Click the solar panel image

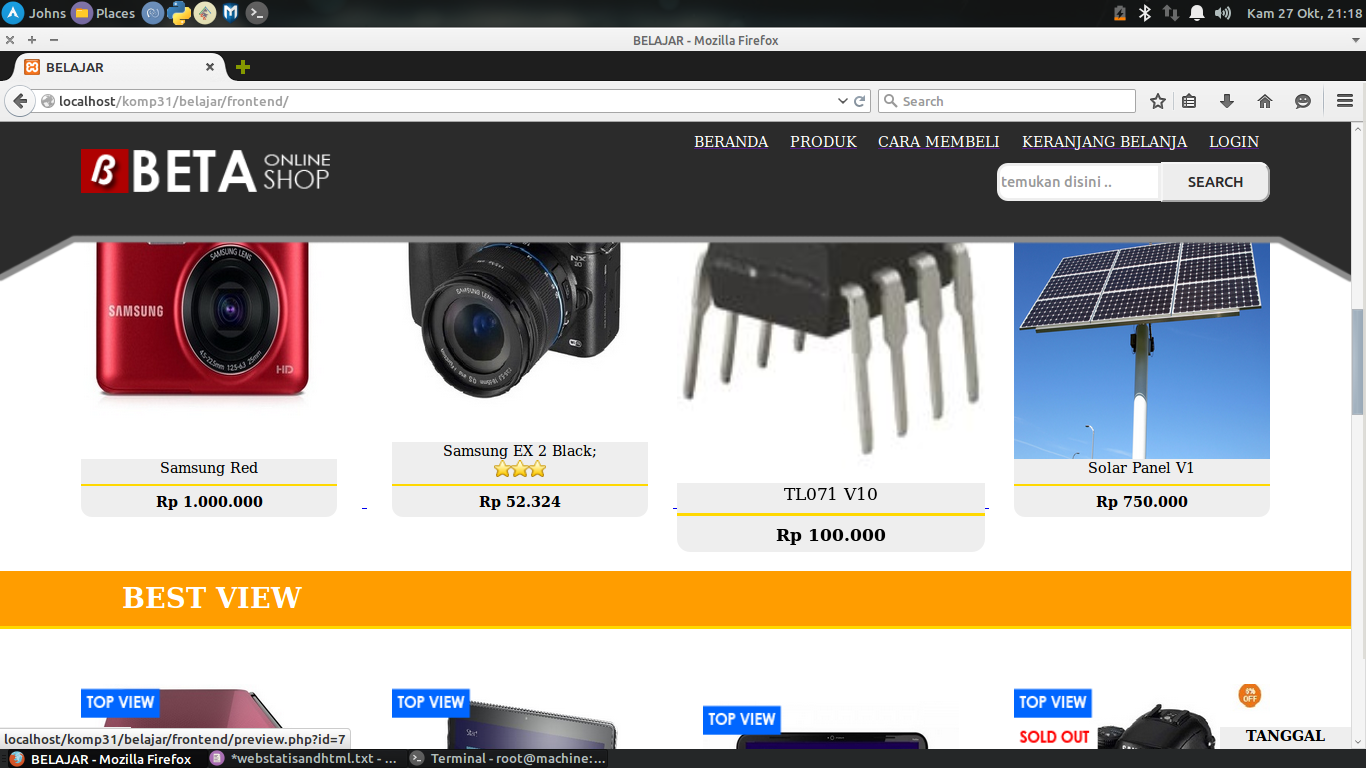(1142, 350)
